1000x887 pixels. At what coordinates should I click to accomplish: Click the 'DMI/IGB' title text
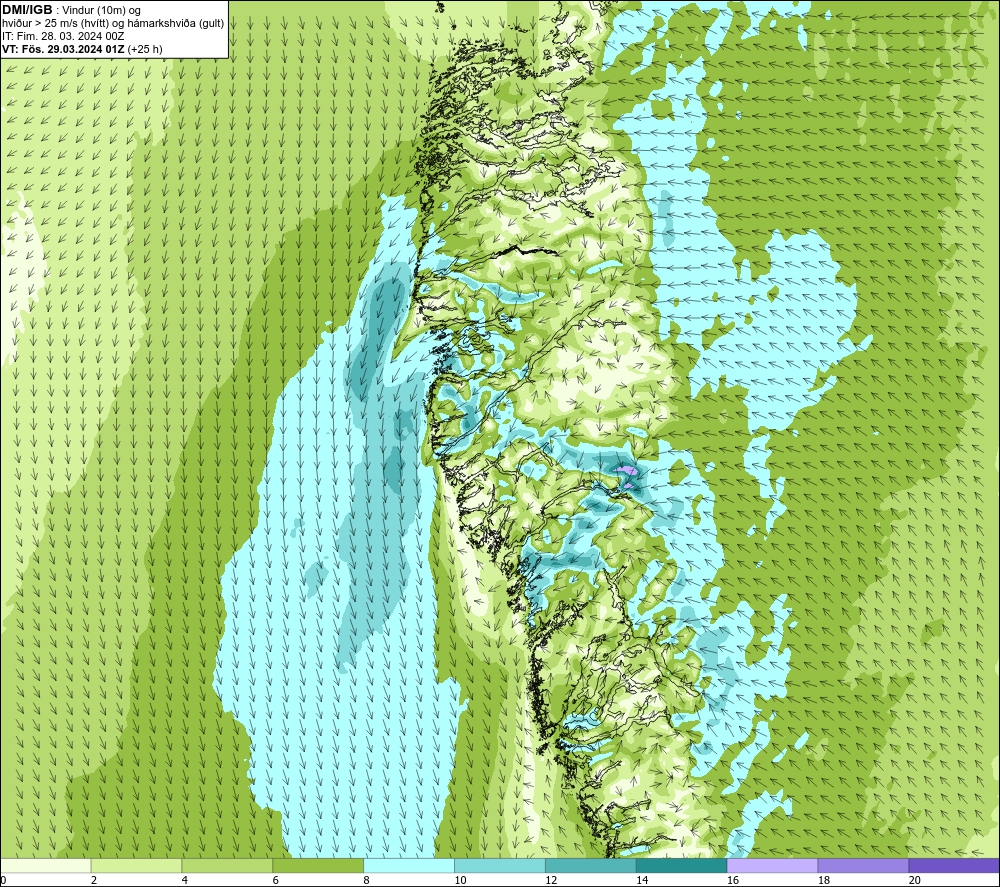[27, 10]
